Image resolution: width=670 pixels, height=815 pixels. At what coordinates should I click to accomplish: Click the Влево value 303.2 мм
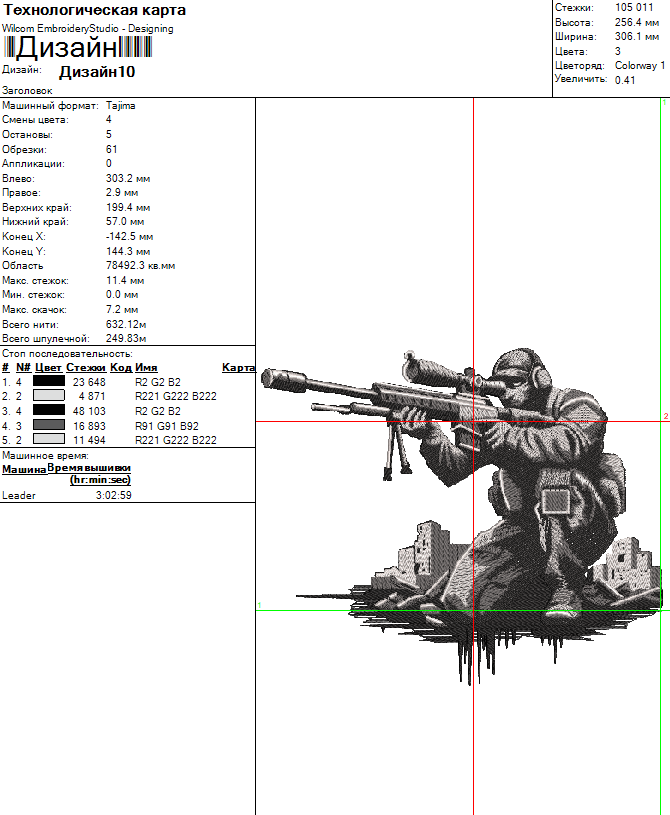pyautogui.click(x=128, y=178)
